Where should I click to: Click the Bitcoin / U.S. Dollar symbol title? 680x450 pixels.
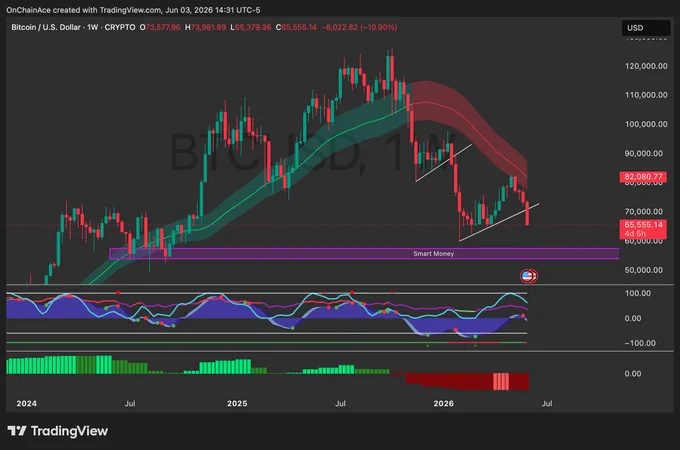coord(46,27)
